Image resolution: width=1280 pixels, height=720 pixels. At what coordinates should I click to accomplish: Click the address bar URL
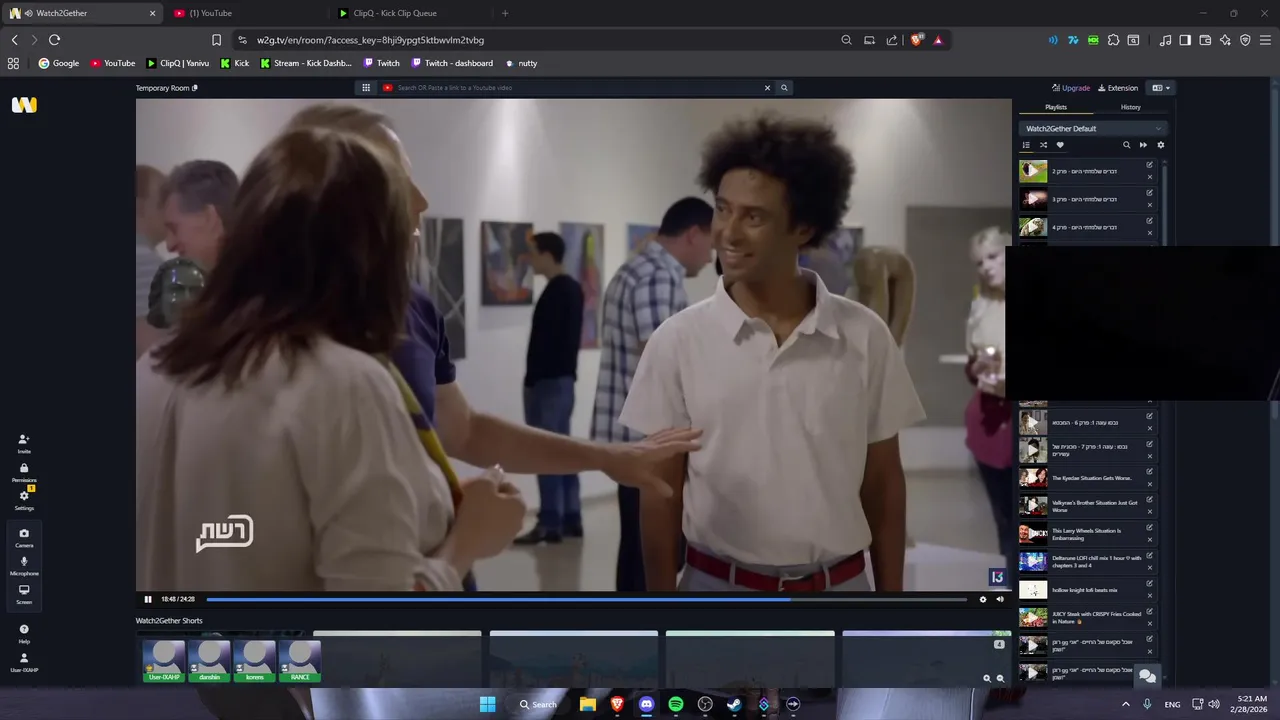pyautogui.click(x=370, y=40)
